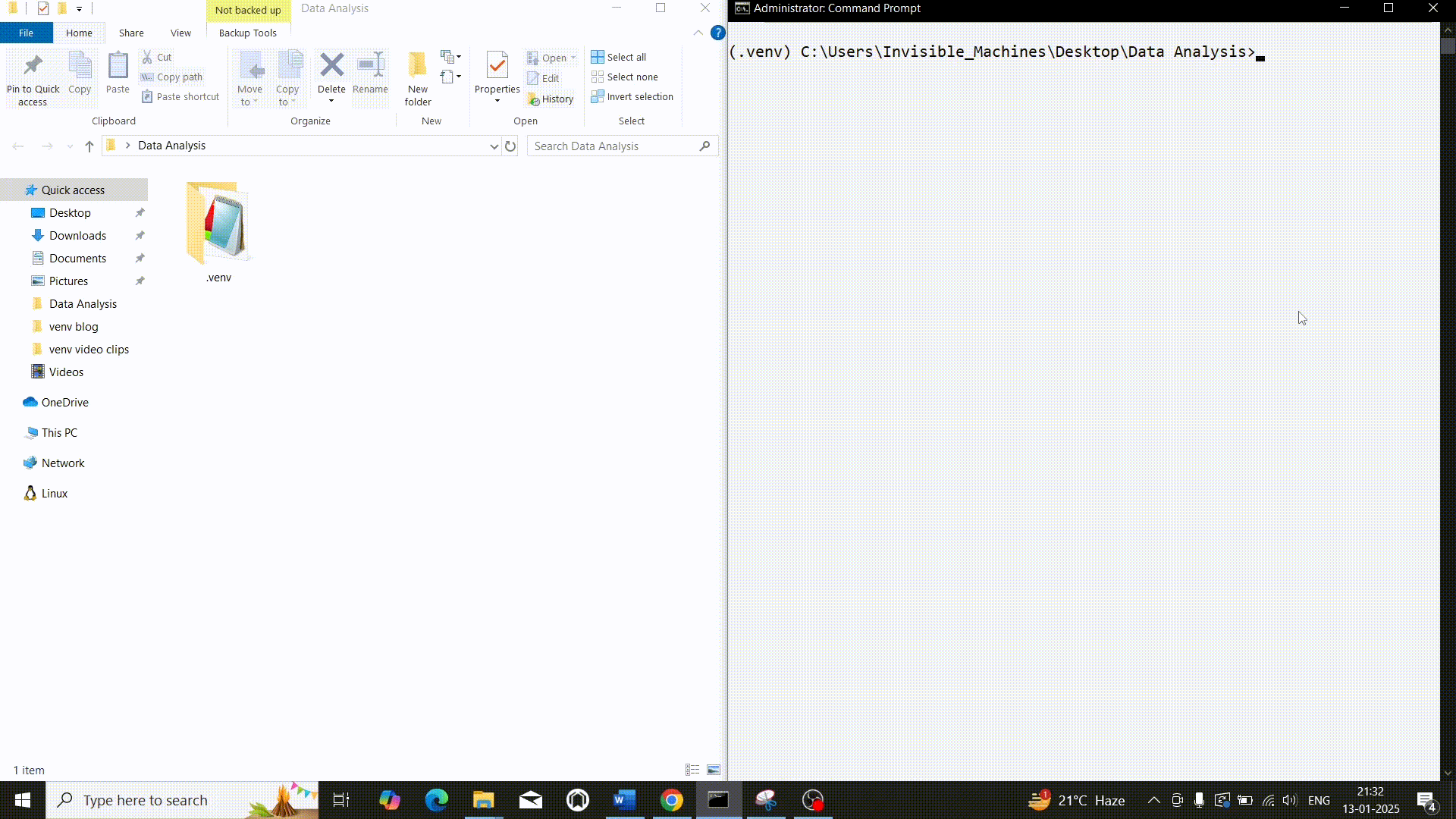Switch to Large icons view layout
This screenshot has height=819, width=1456.
pyautogui.click(x=714, y=770)
